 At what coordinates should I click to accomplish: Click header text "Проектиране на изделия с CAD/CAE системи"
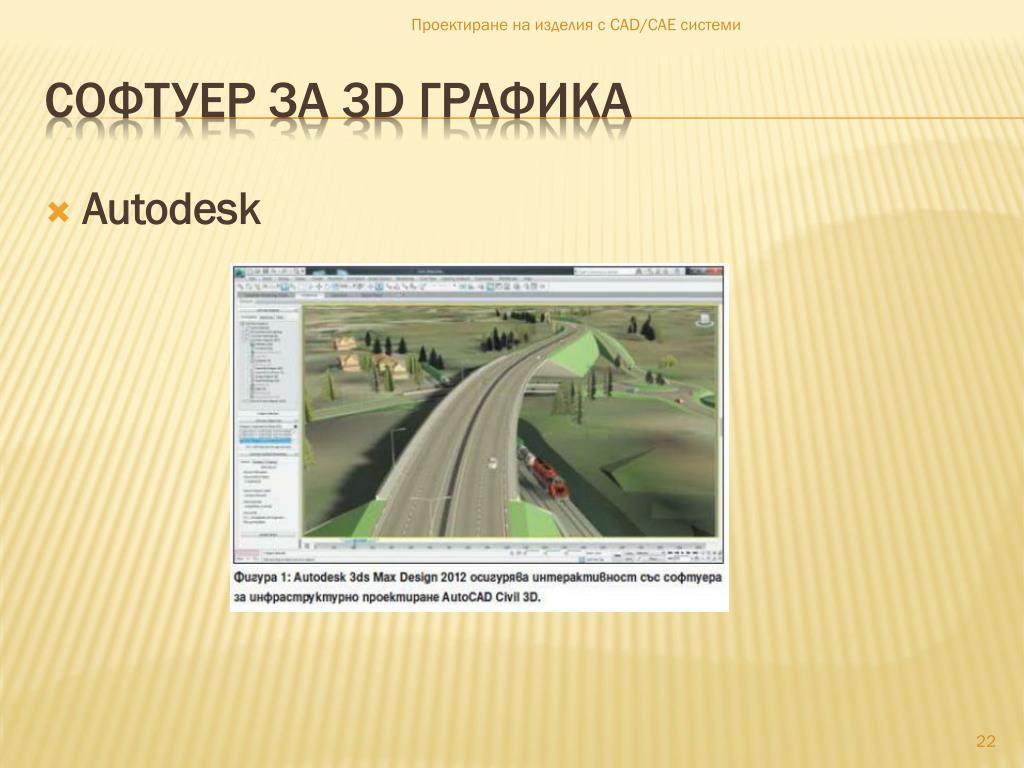575,25
